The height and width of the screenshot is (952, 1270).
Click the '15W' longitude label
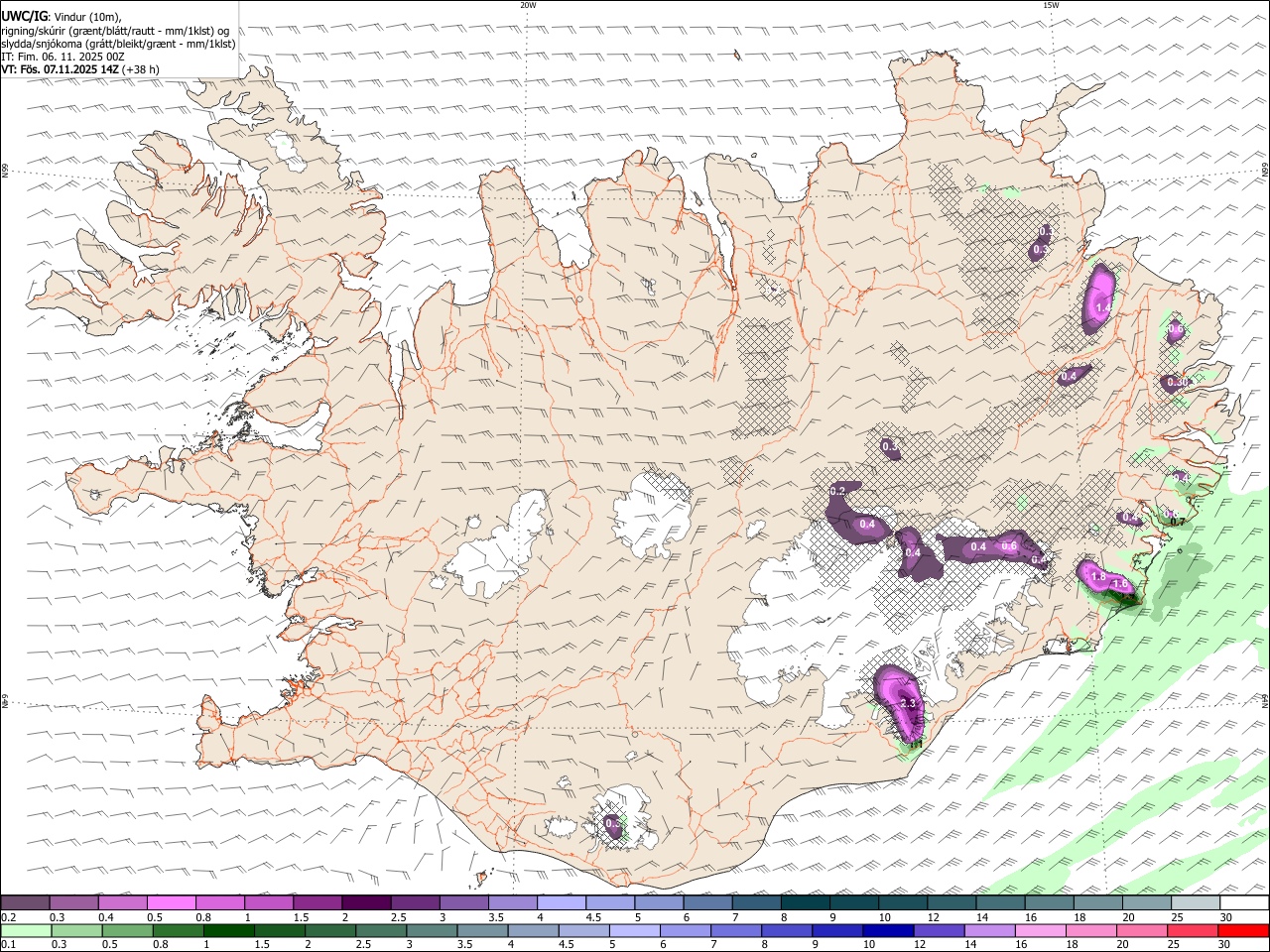coord(1051,5)
